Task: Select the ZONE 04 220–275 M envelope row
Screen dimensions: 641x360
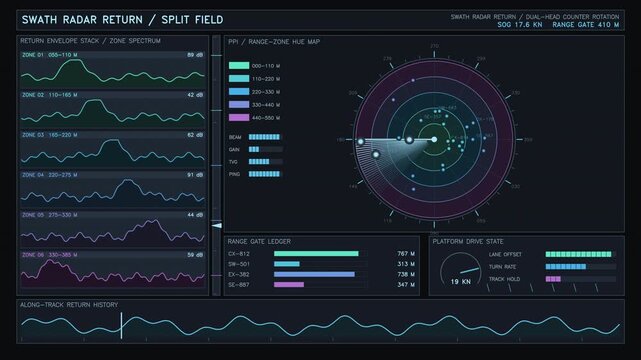Action: 112,189
